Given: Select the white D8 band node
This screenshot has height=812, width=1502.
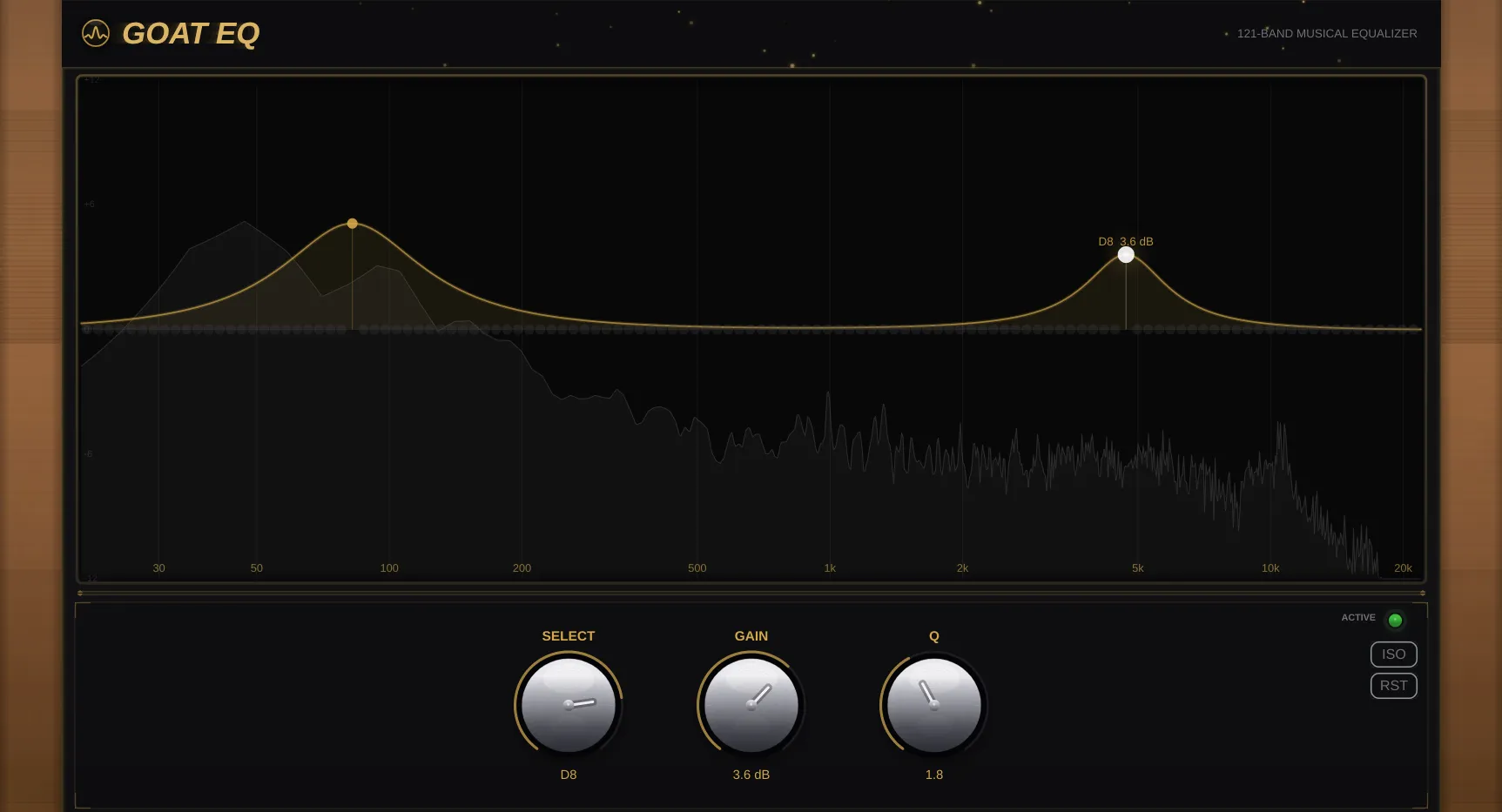Looking at the screenshot, I should [1125, 253].
